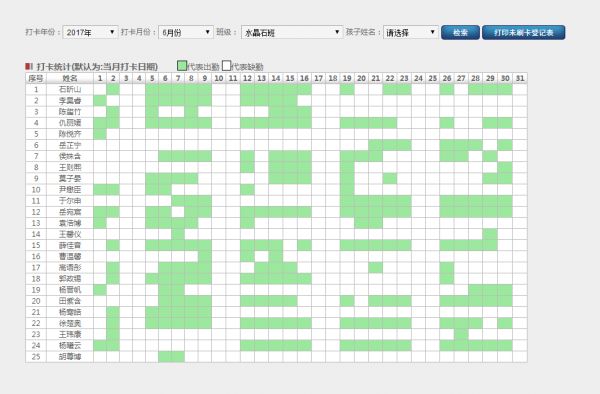Click the day 2 cell in row 24
The height and width of the screenshot is (394, 600).
(113, 345)
